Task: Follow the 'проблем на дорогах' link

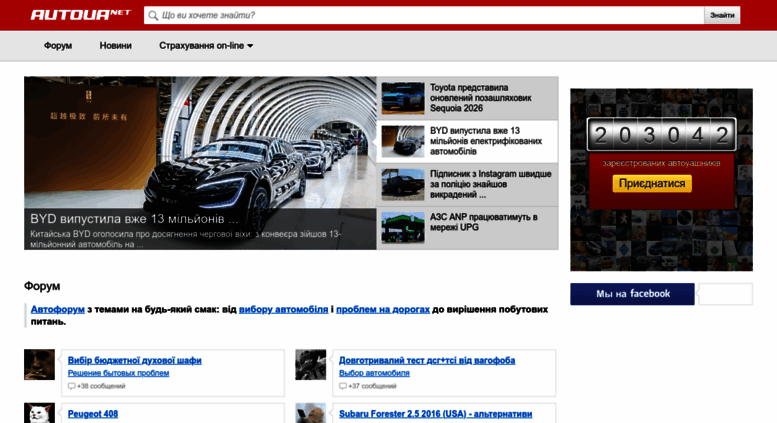Action: (383, 310)
